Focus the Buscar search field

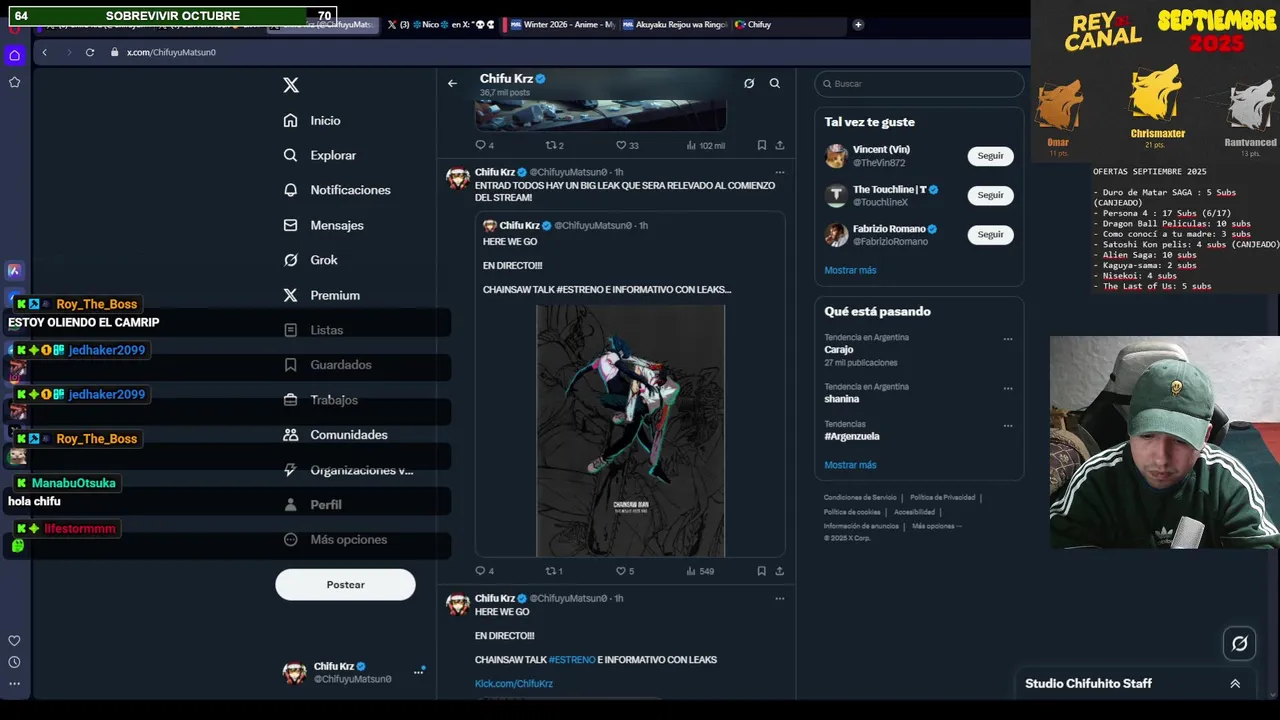click(919, 84)
